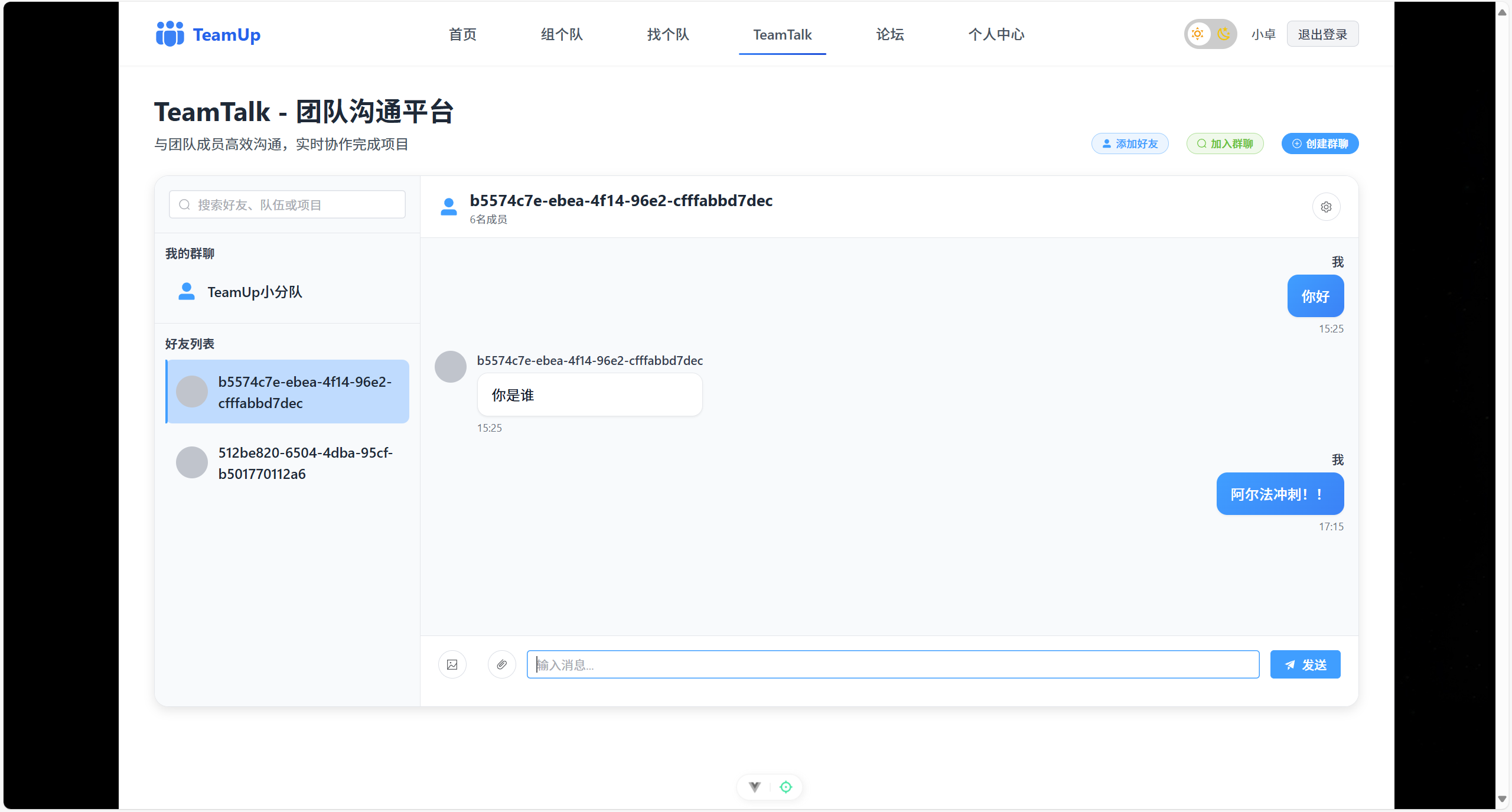Enable light mode with the sun toggle

click(1197, 34)
